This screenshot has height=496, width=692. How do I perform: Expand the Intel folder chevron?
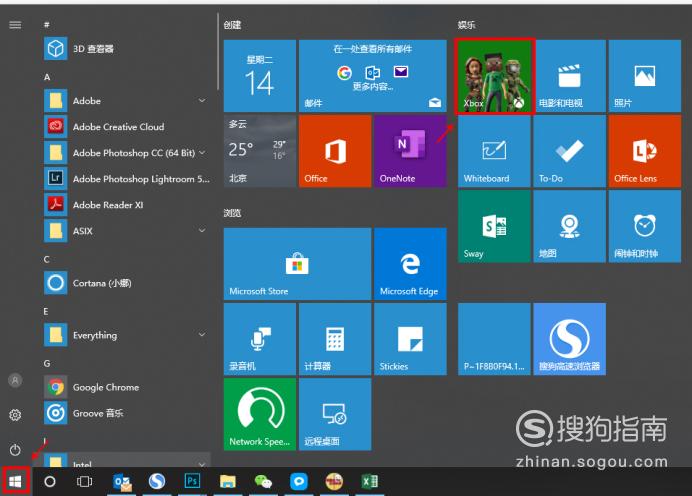pos(202,464)
